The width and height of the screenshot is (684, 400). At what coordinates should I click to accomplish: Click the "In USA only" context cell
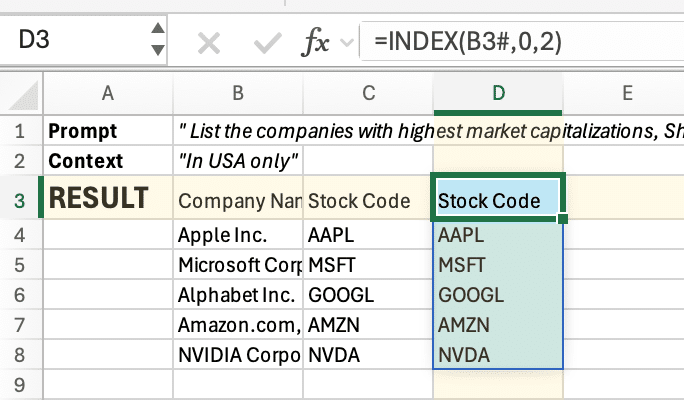click(237, 160)
